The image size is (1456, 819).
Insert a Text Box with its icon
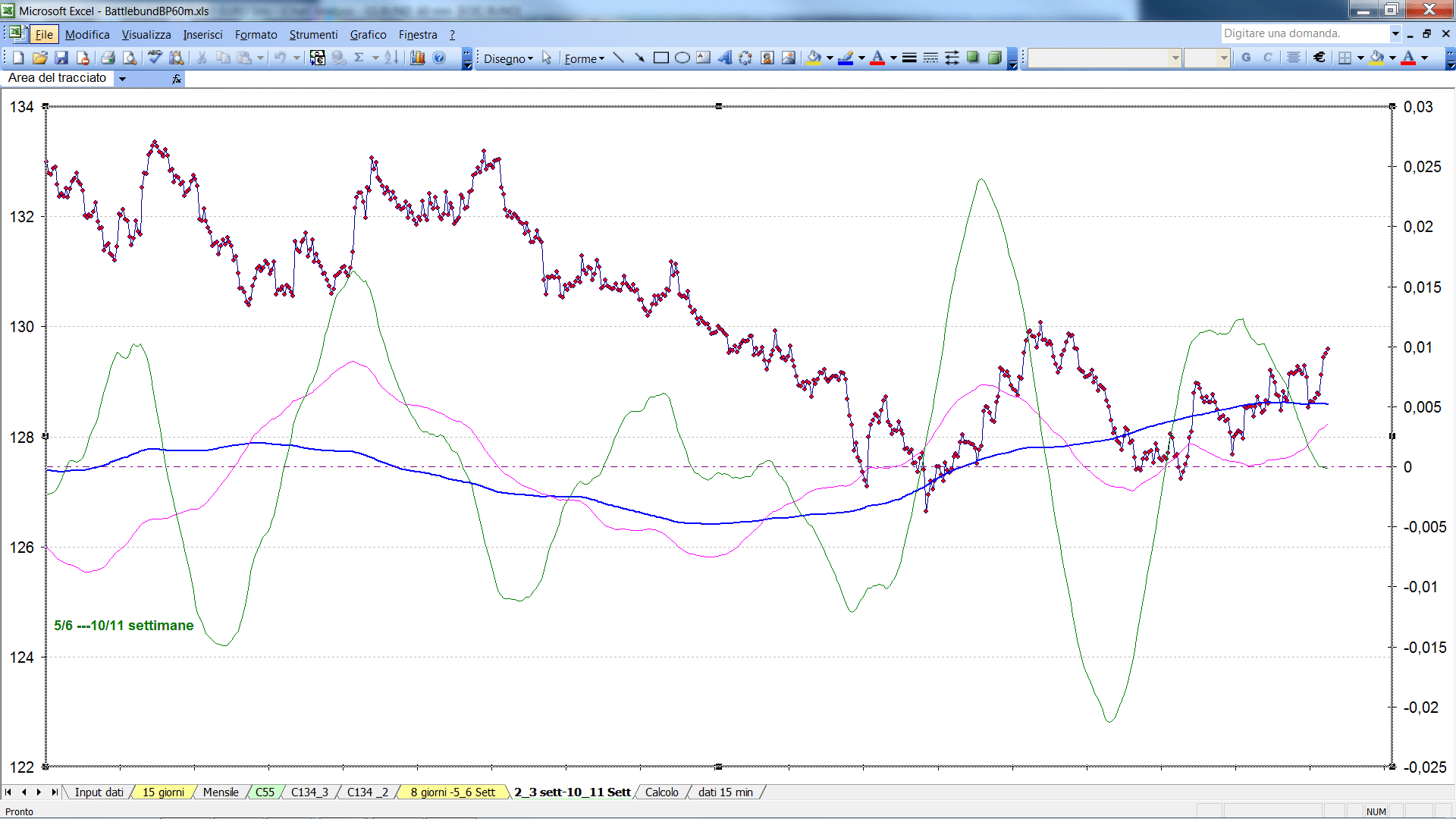(703, 58)
